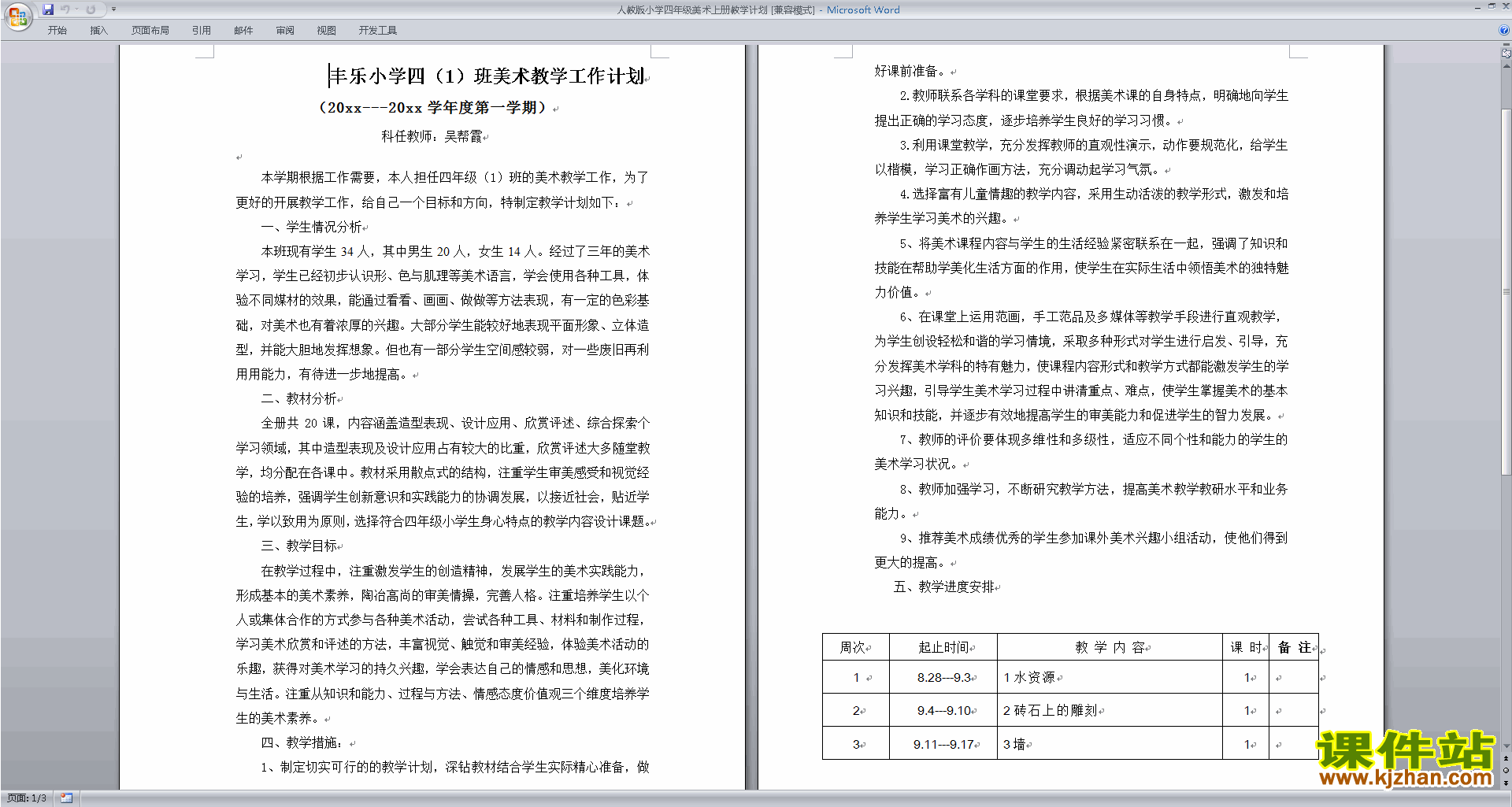
Task: Click the Next Page double-arrow button
Action: point(1506,783)
